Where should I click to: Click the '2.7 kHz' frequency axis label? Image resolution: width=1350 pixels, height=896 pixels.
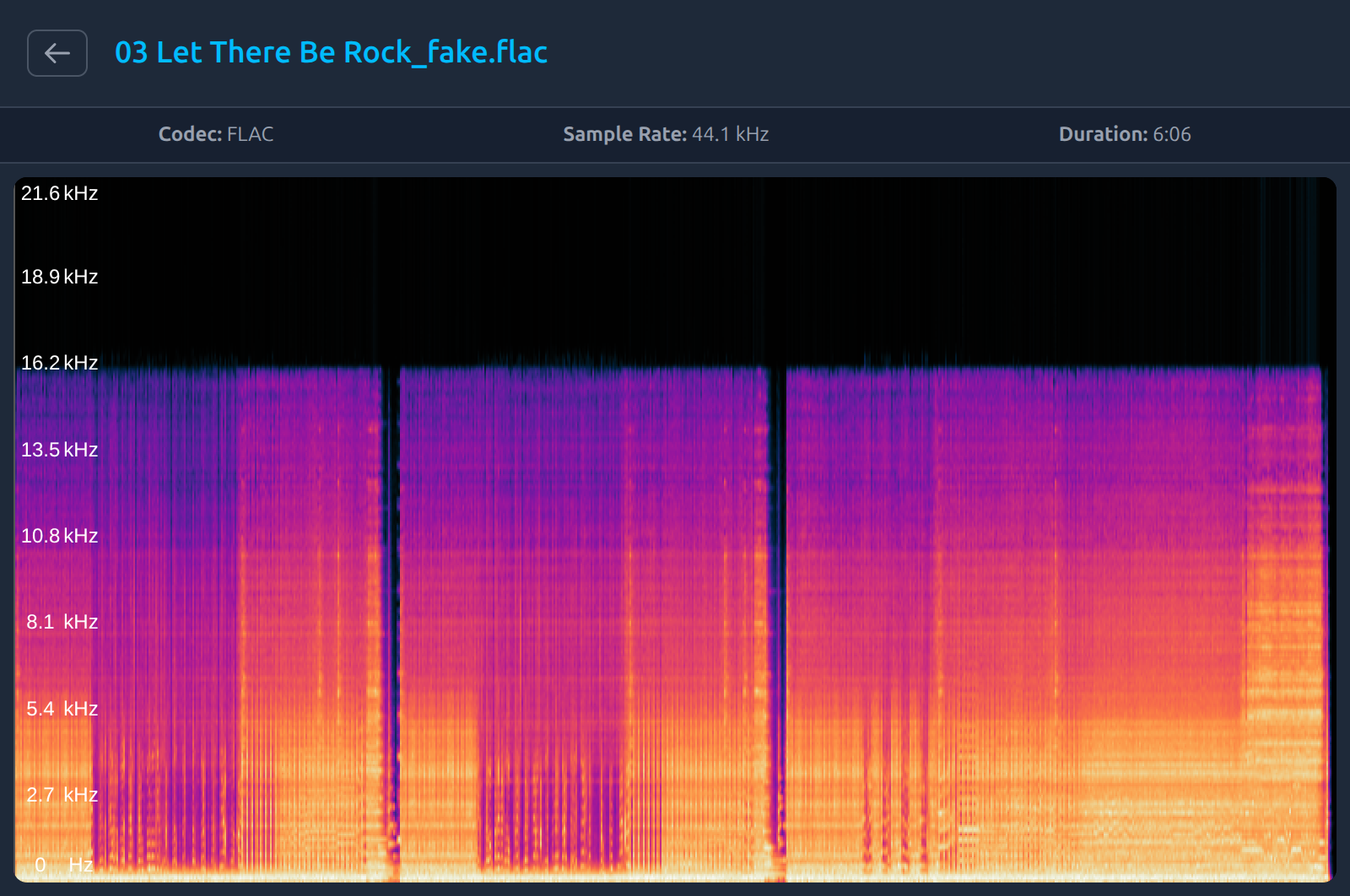(x=62, y=795)
